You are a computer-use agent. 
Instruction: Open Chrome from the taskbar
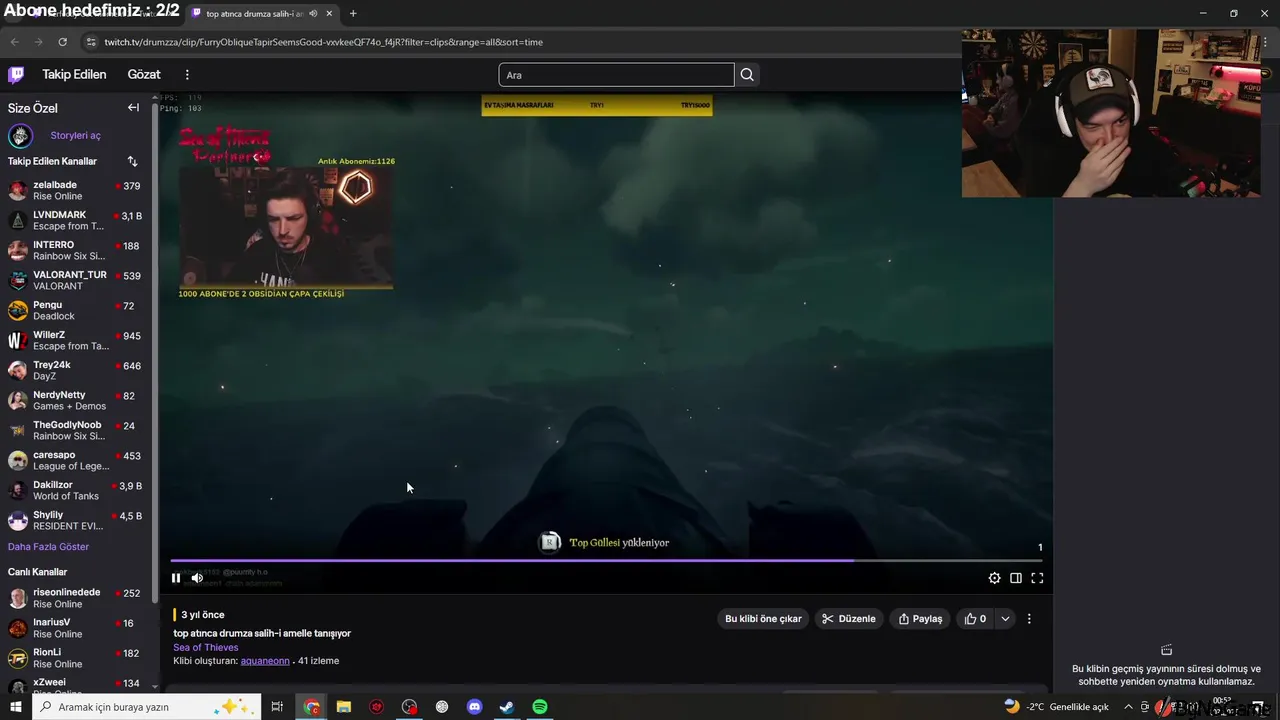pyautogui.click(x=312, y=707)
